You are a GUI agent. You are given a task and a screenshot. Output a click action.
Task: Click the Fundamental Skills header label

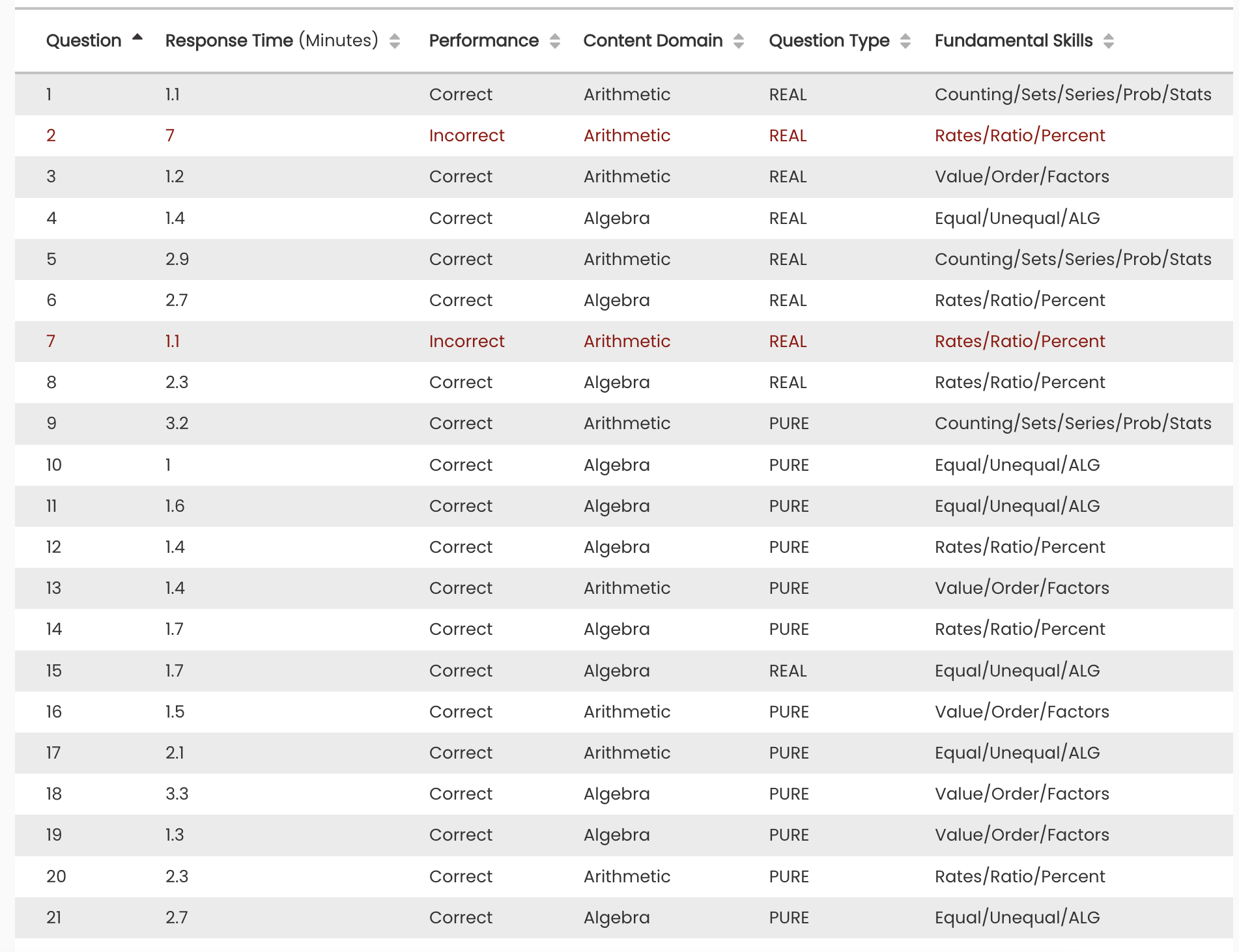click(1014, 41)
